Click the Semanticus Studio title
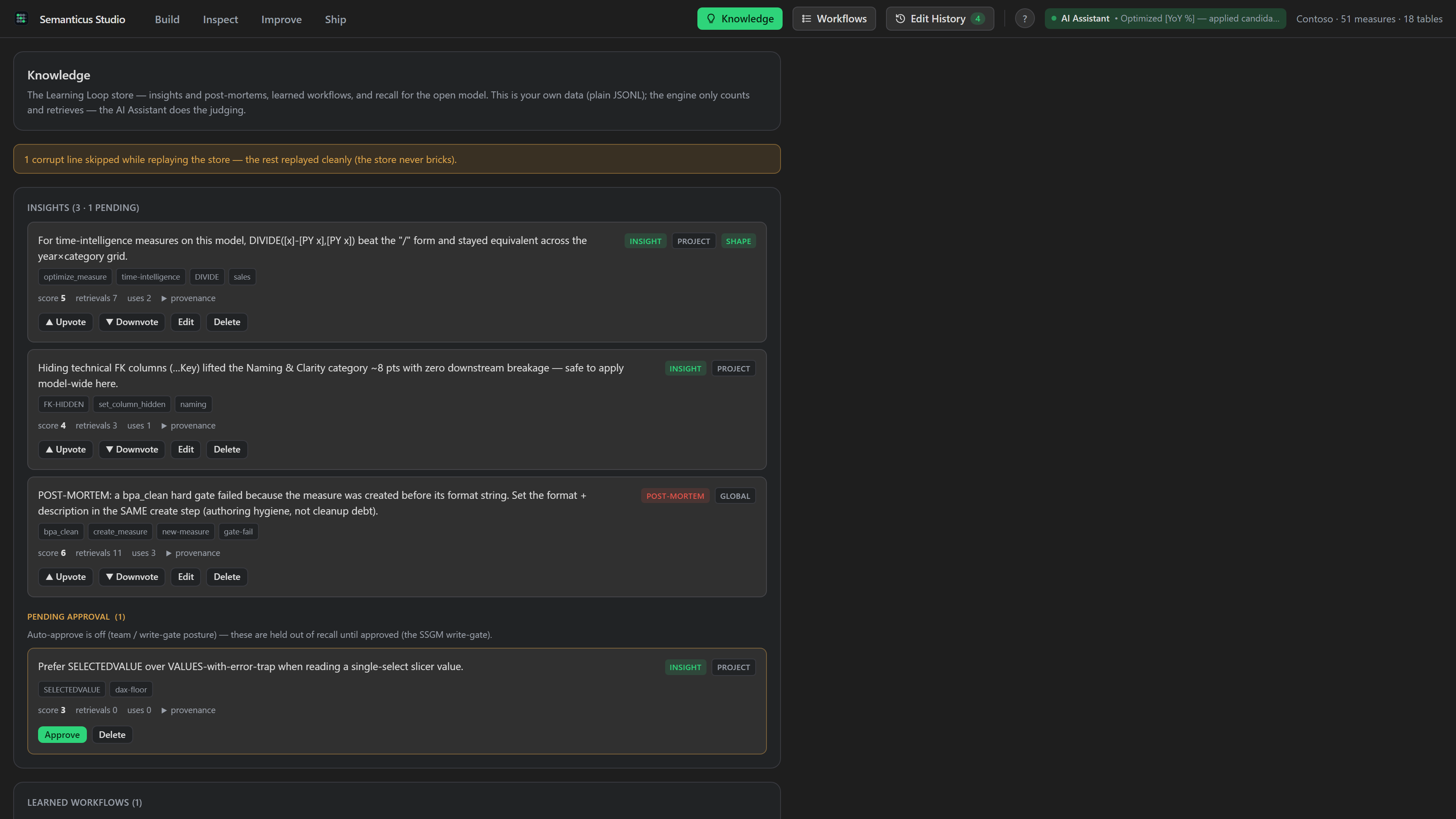 [x=83, y=19]
